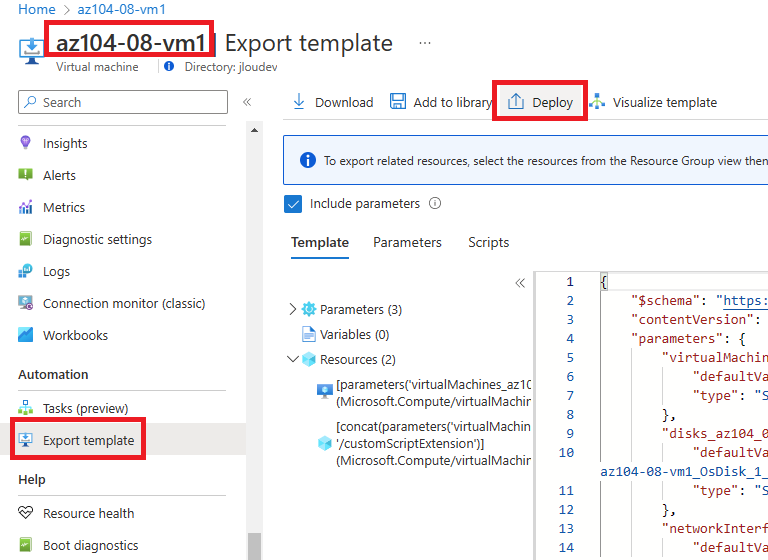Click the Metrics bar chart icon
This screenshot has height=560, width=768.
(x=25, y=207)
